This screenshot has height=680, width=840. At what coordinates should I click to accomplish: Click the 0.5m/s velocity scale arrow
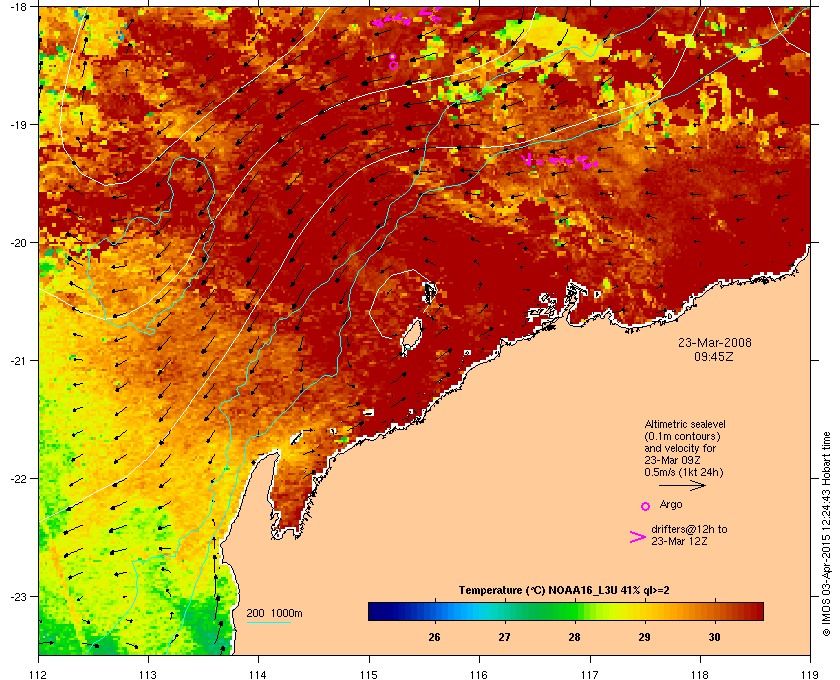tap(682, 485)
